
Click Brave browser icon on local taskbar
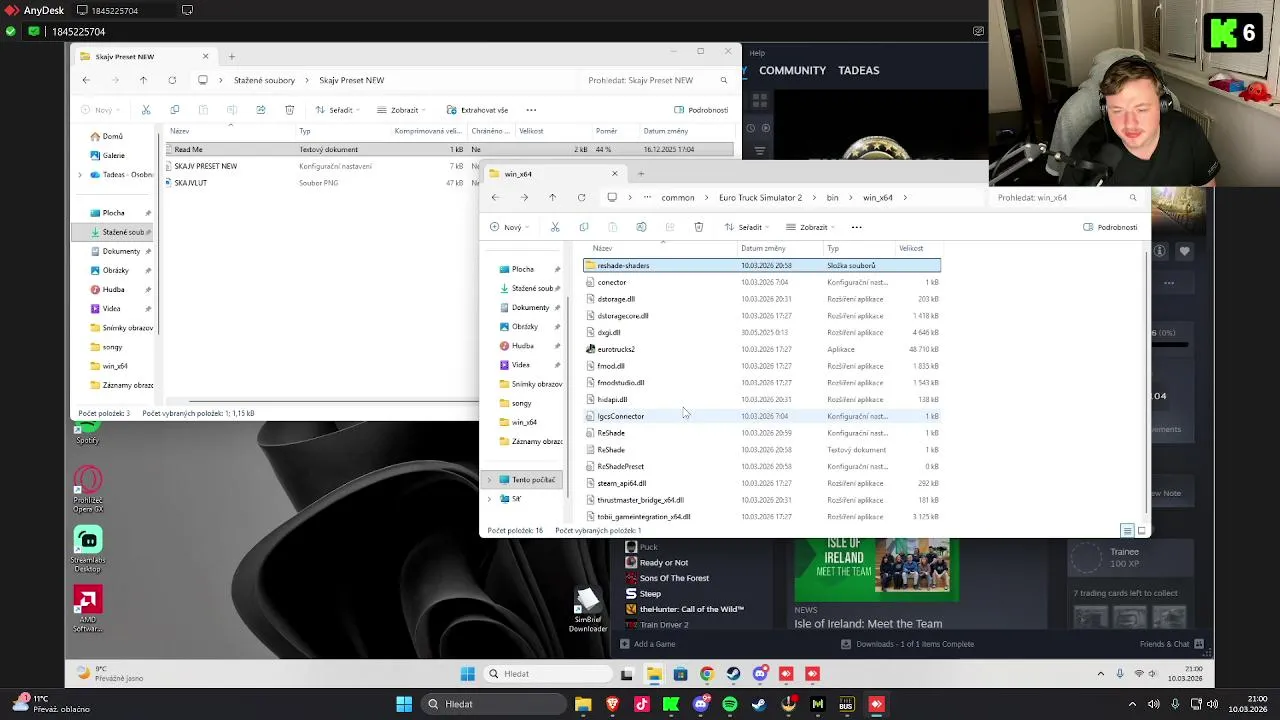[x=613, y=704]
